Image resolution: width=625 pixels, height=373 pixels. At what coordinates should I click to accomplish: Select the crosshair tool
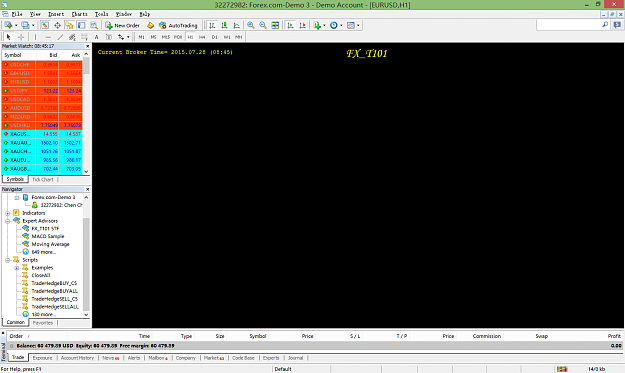(x=21, y=37)
